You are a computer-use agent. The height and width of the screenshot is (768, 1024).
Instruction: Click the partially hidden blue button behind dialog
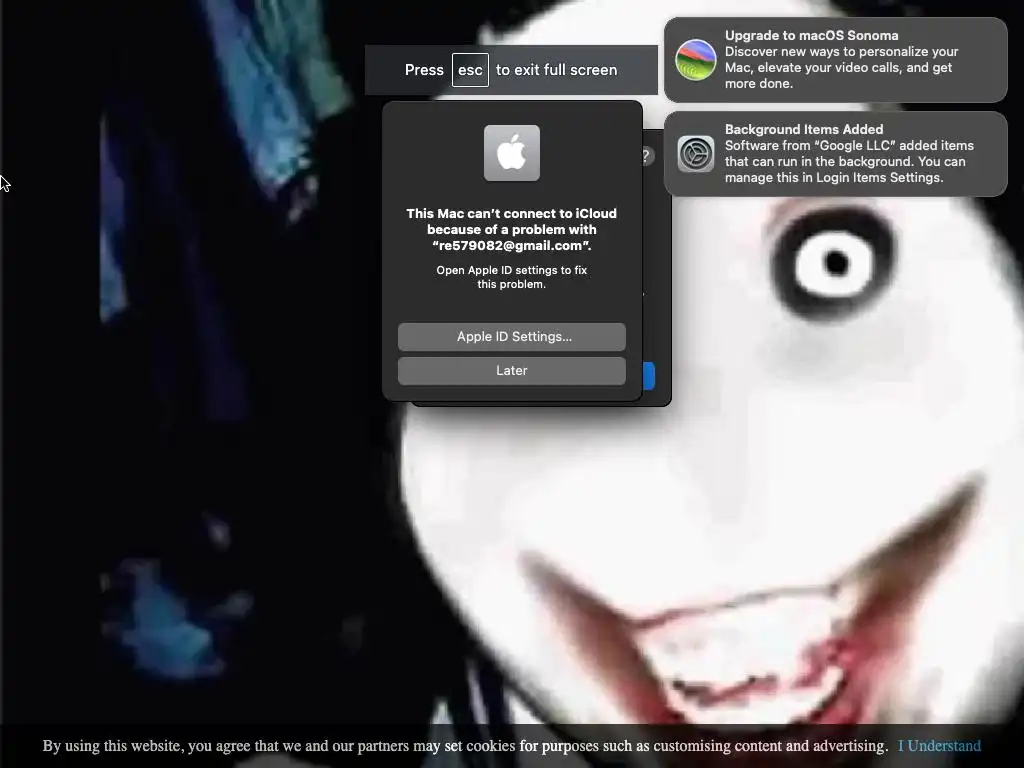point(648,376)
